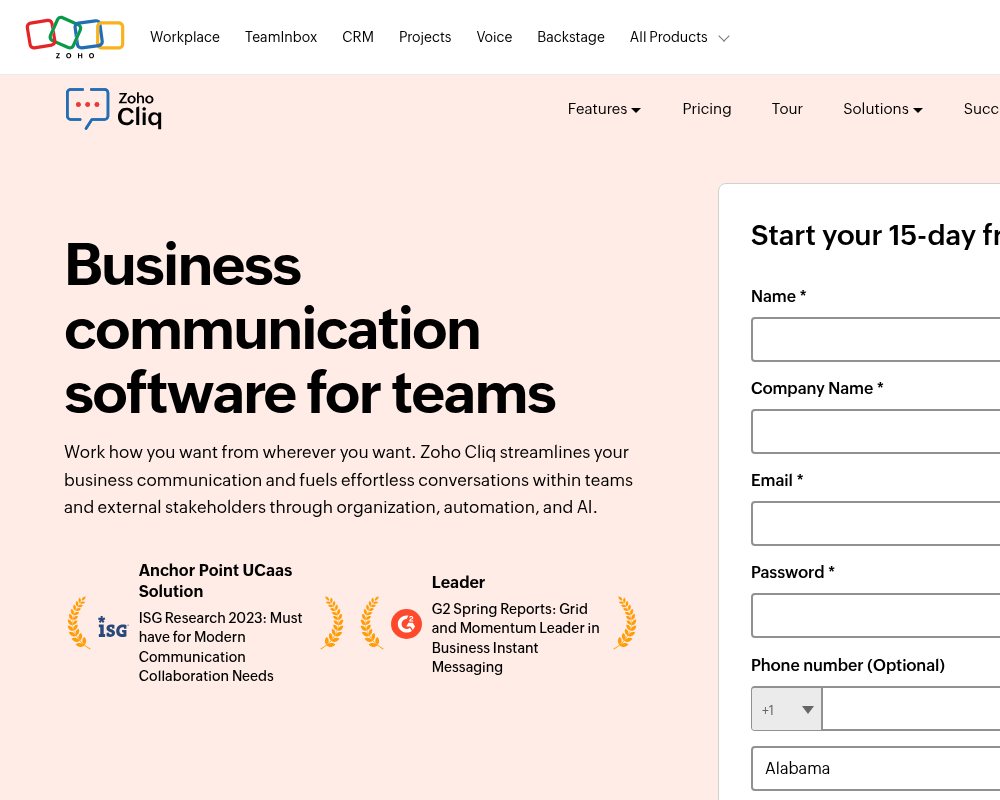Open Workplace in the top navigation
The width and height of the screenshot is (1000, 800).
point(185,37)
